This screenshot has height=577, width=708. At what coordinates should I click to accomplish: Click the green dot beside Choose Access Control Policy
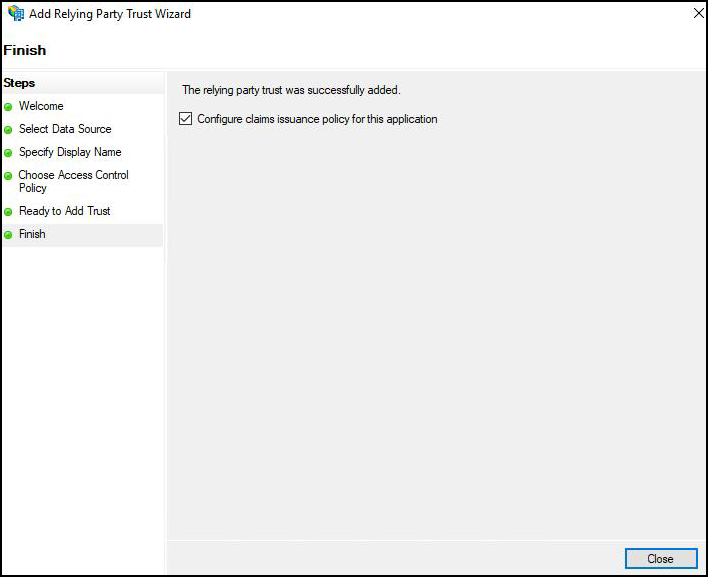pos(8,176)
